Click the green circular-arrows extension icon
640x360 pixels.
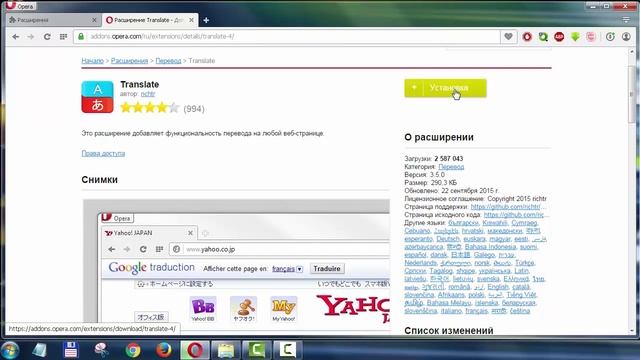coord(543,37)
